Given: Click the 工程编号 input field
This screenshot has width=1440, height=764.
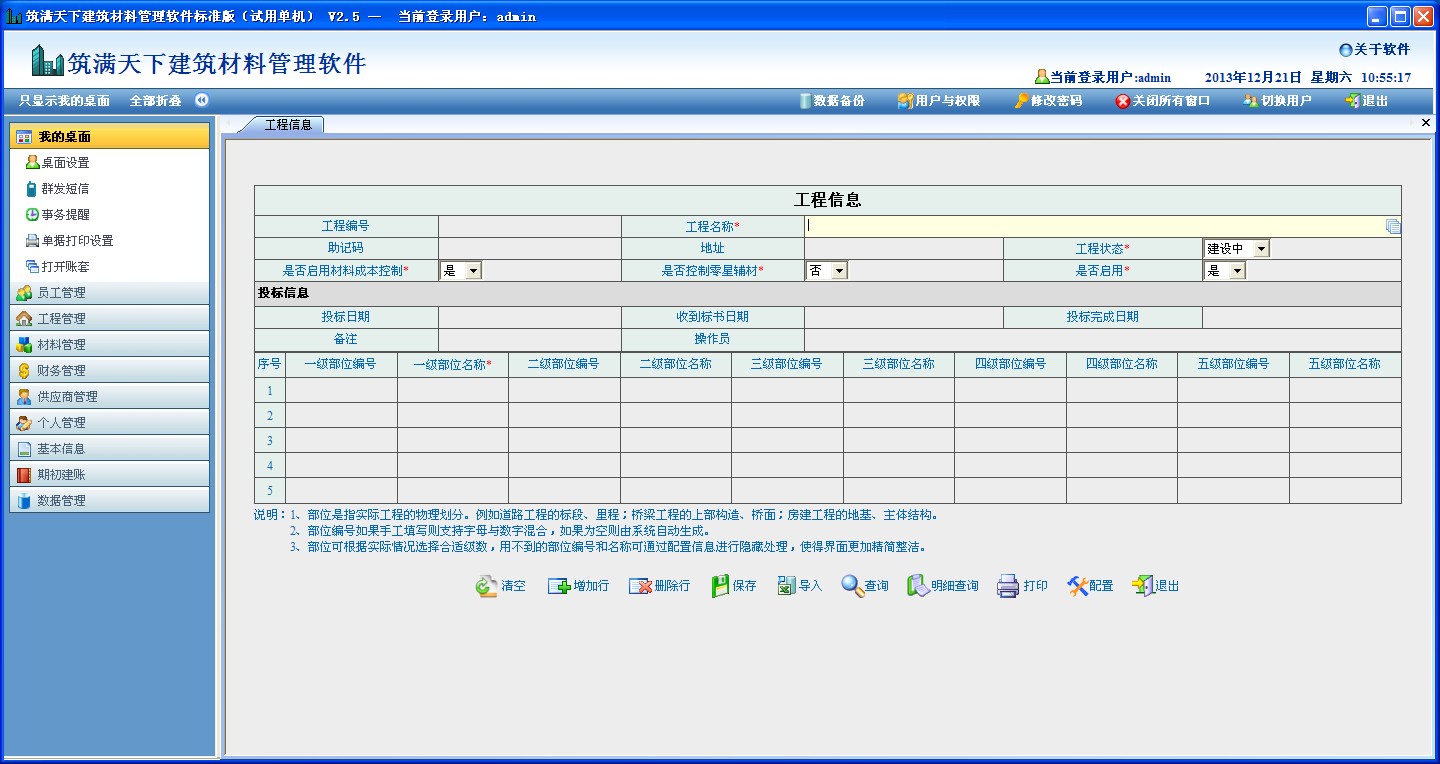Looking at the screenshot, I should click(x=530, y=226).
